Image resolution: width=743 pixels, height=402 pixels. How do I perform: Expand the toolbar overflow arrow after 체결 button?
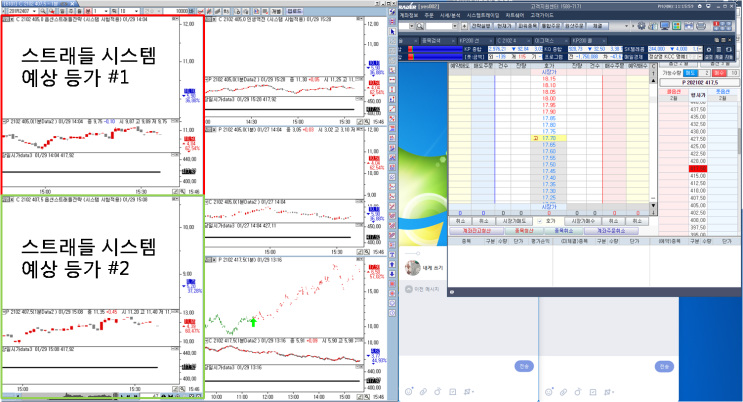coord(626,26)
